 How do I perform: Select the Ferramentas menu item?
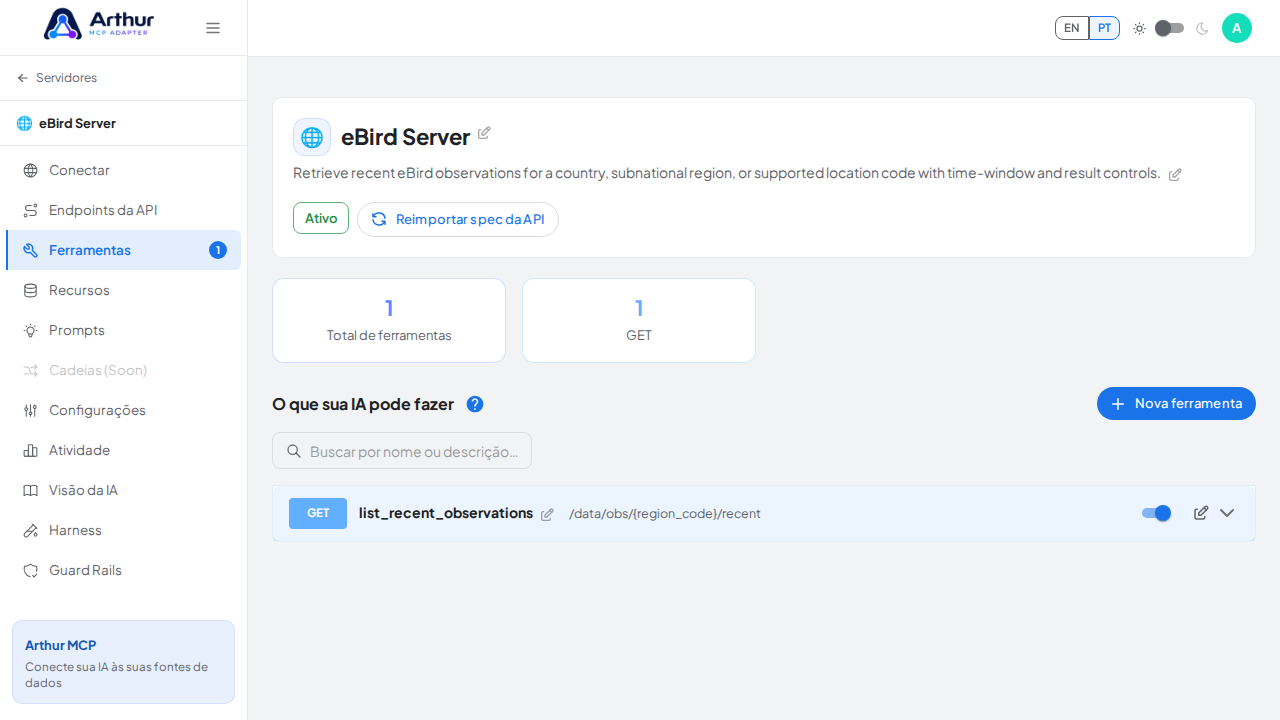123,250
